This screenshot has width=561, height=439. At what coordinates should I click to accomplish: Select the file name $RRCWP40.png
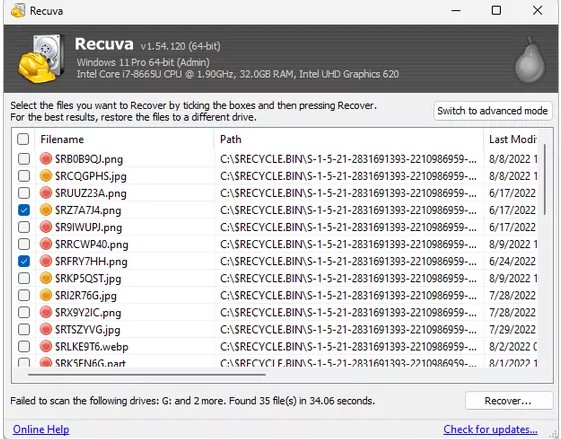point(92,244)
